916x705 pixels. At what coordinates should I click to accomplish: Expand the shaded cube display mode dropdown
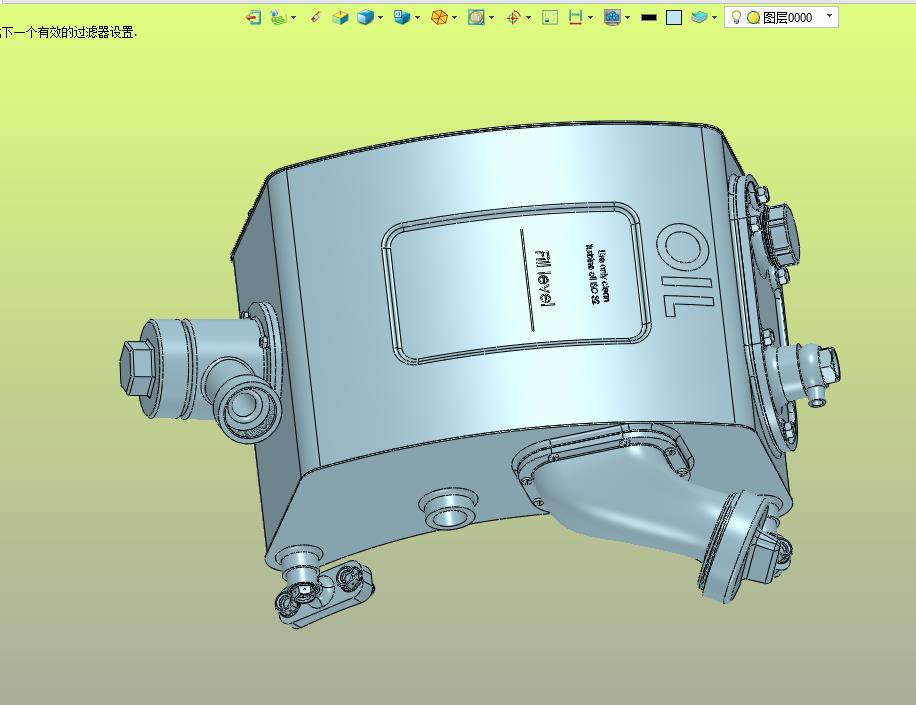point(380,18)
